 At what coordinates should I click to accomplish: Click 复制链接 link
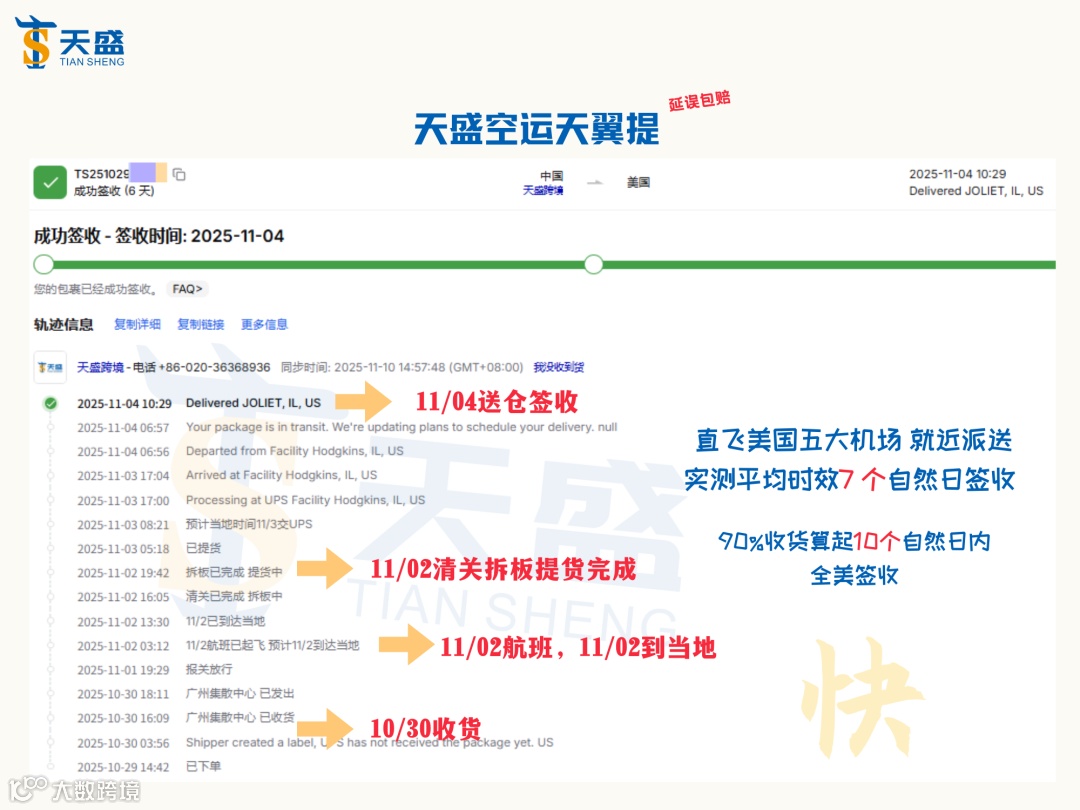pyautogui.click(x=200, y=324)
